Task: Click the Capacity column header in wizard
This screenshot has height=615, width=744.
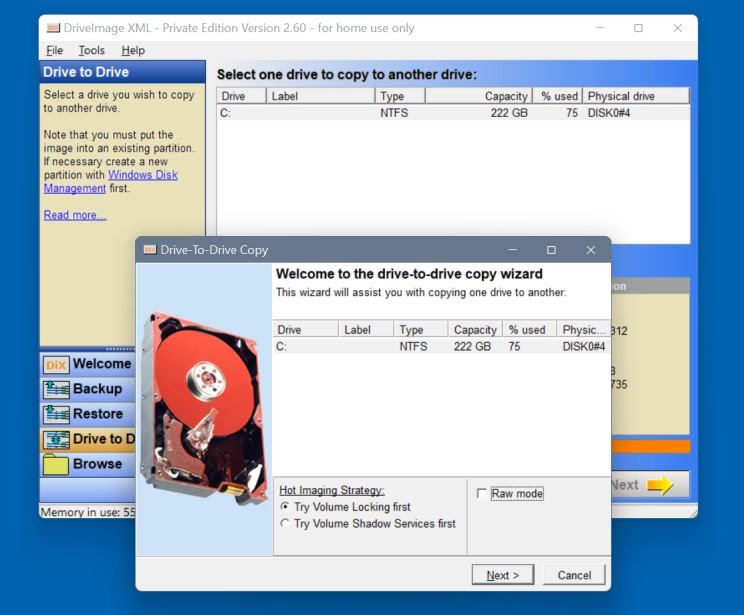Action: click(x=475, y=329)
